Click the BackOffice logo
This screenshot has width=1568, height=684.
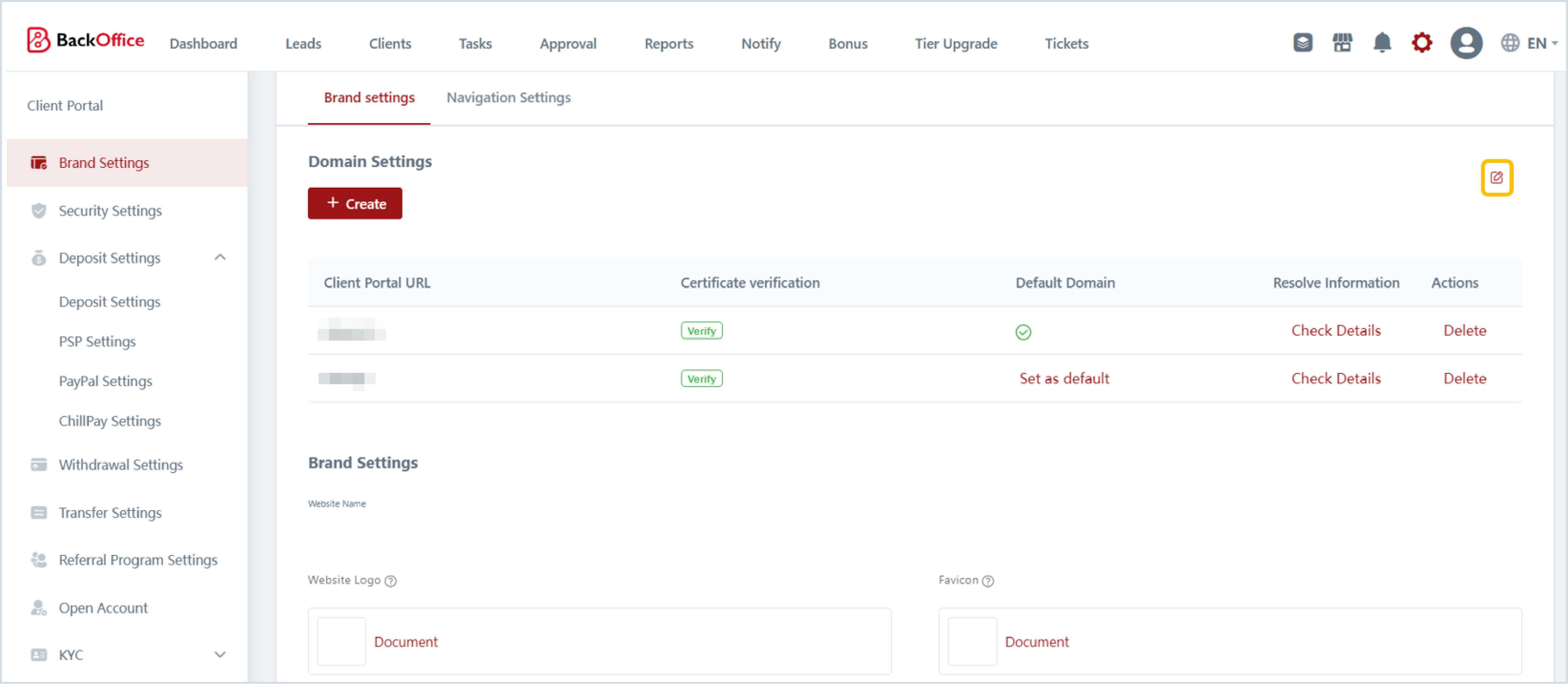86,40
